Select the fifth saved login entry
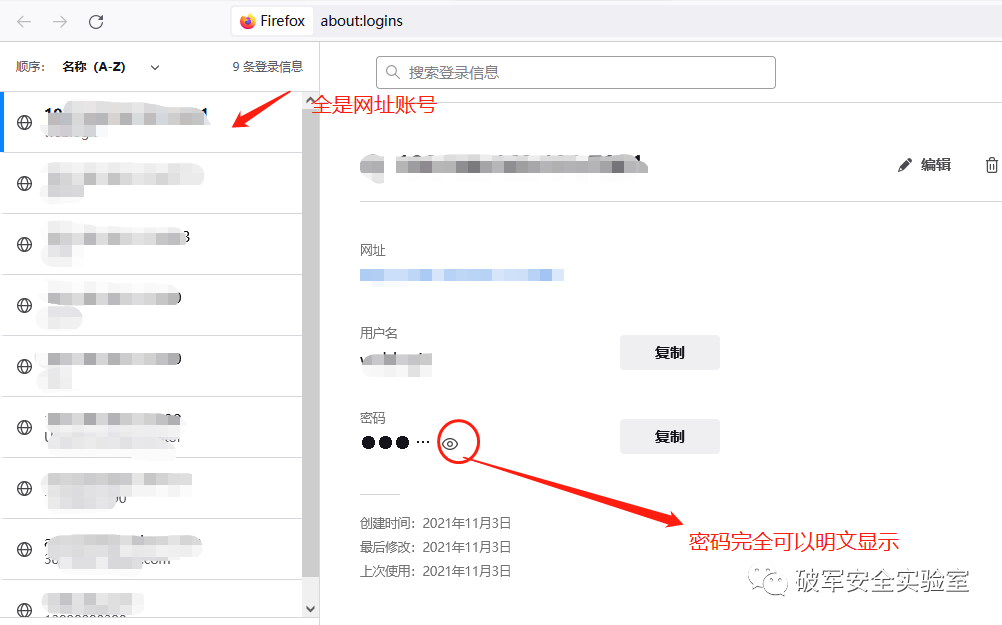 click(x=151, y=366)
